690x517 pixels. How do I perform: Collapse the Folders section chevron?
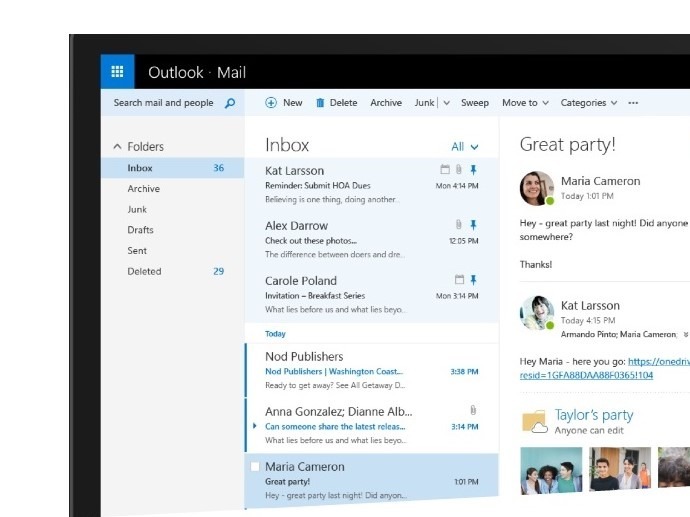click(117, 146)
